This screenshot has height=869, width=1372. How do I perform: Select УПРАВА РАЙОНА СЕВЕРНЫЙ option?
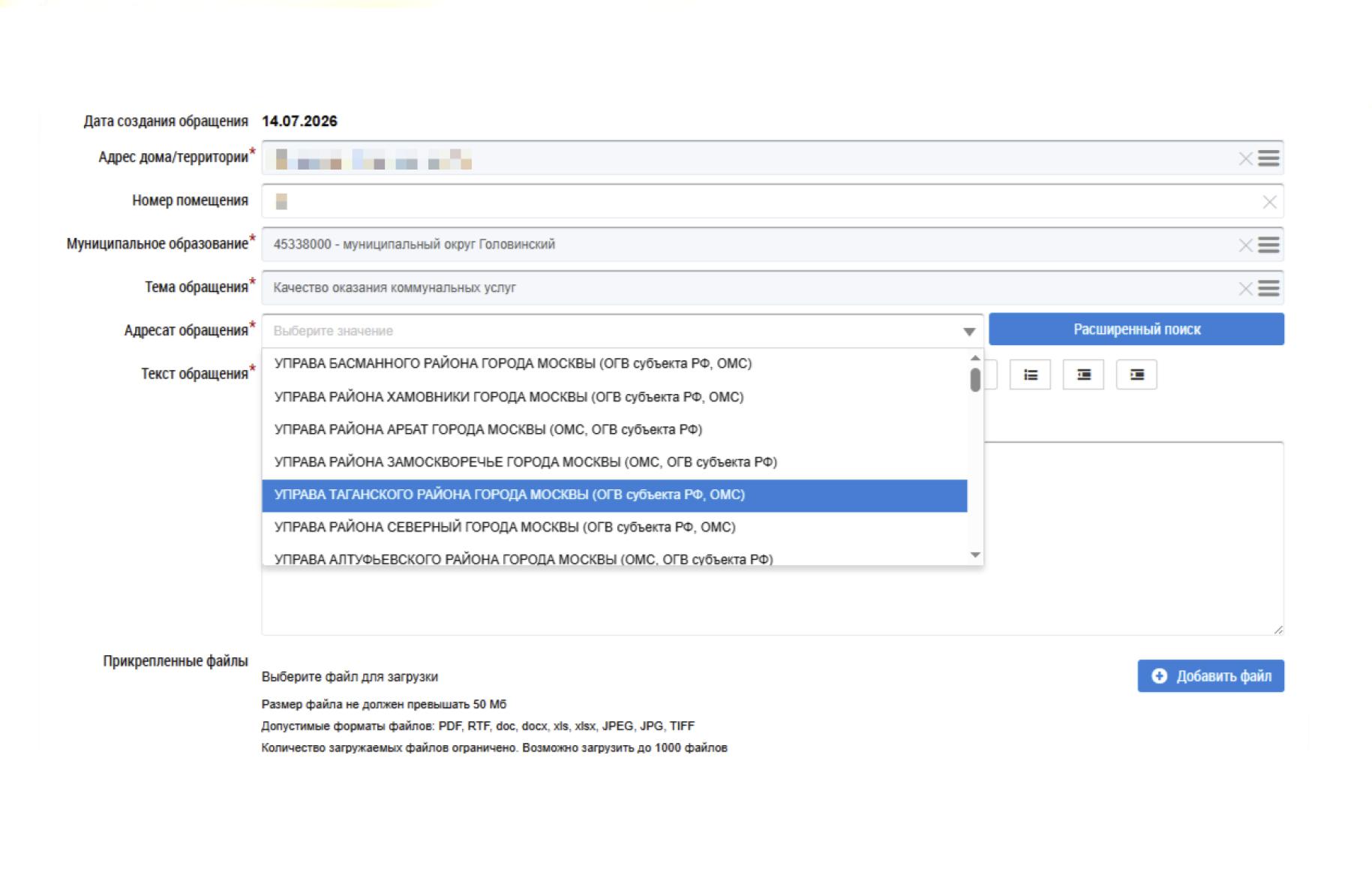click(x=614, y=528)
